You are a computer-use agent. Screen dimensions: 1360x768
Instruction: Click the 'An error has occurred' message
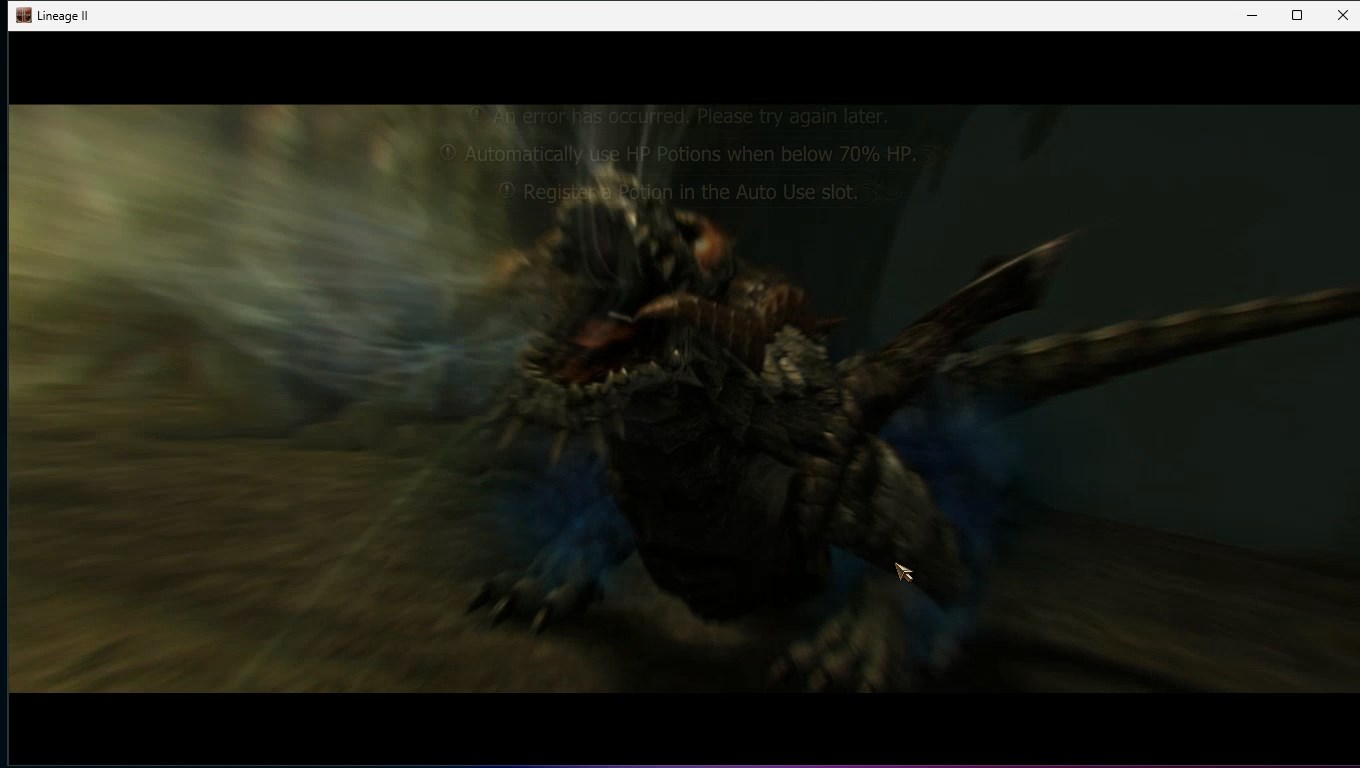(x=690, y=116)
